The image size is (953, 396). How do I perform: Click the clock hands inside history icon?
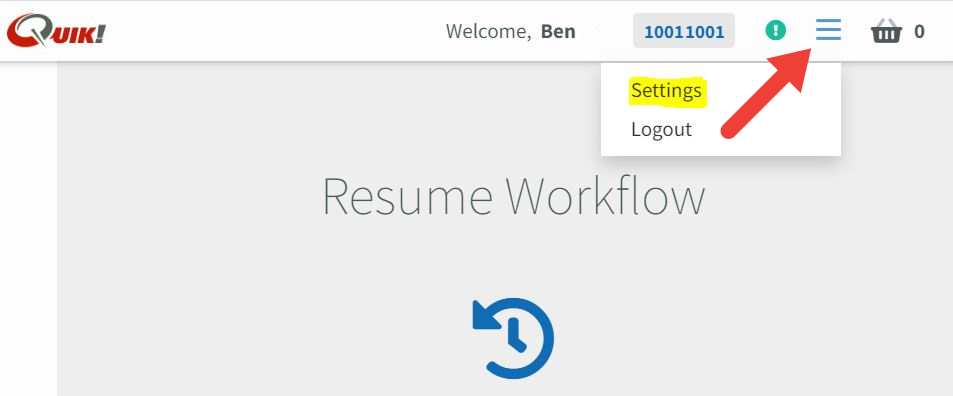pos(517,336)
